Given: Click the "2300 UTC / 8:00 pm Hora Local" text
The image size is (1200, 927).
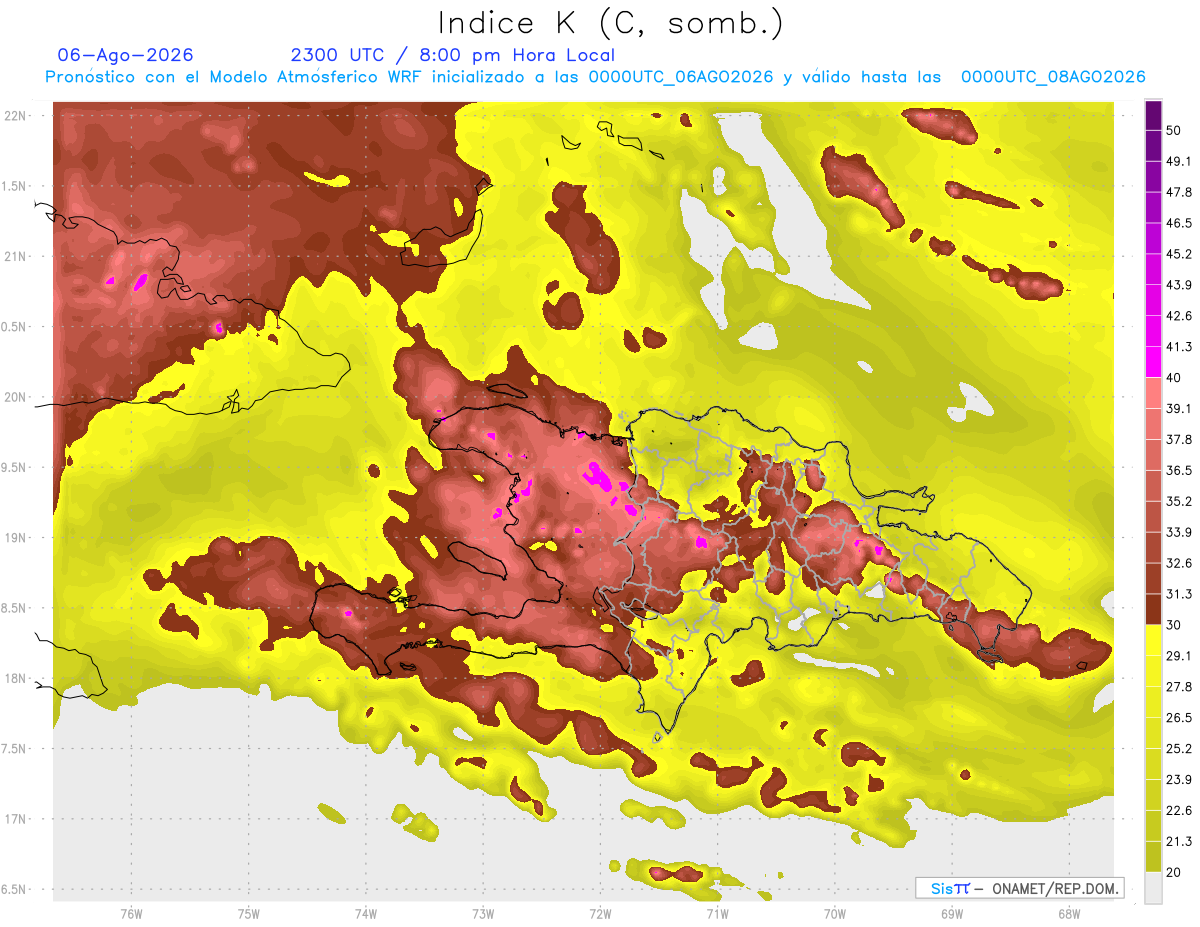Looking at the screenshot, I should tap(453, 55).
